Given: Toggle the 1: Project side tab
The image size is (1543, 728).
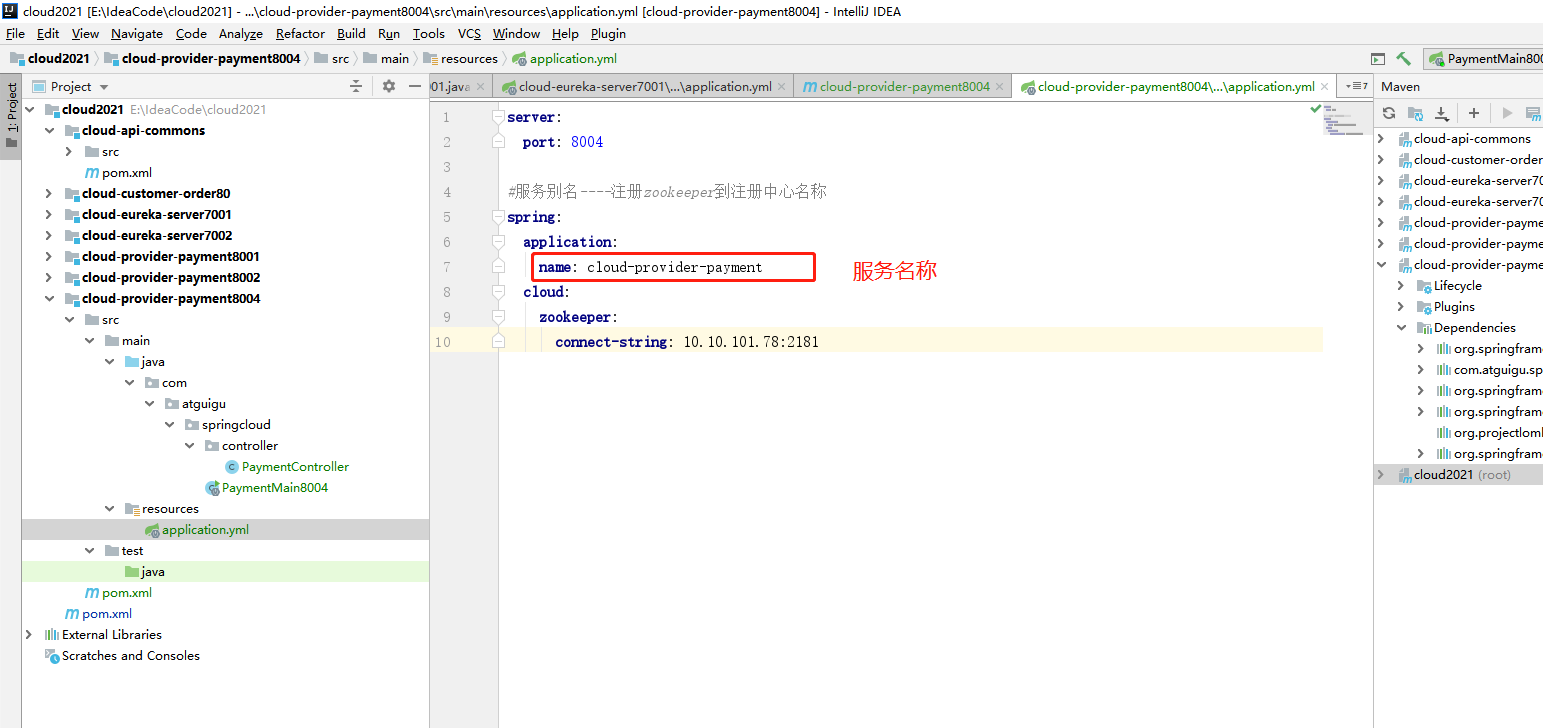Looking at the screenshot, I should [11, 115].
